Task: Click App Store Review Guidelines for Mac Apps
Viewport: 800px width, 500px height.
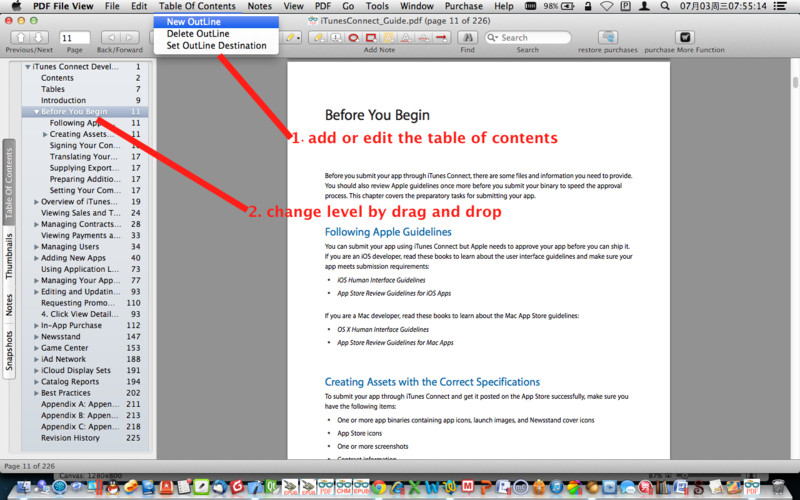Action: pos(395,343)
